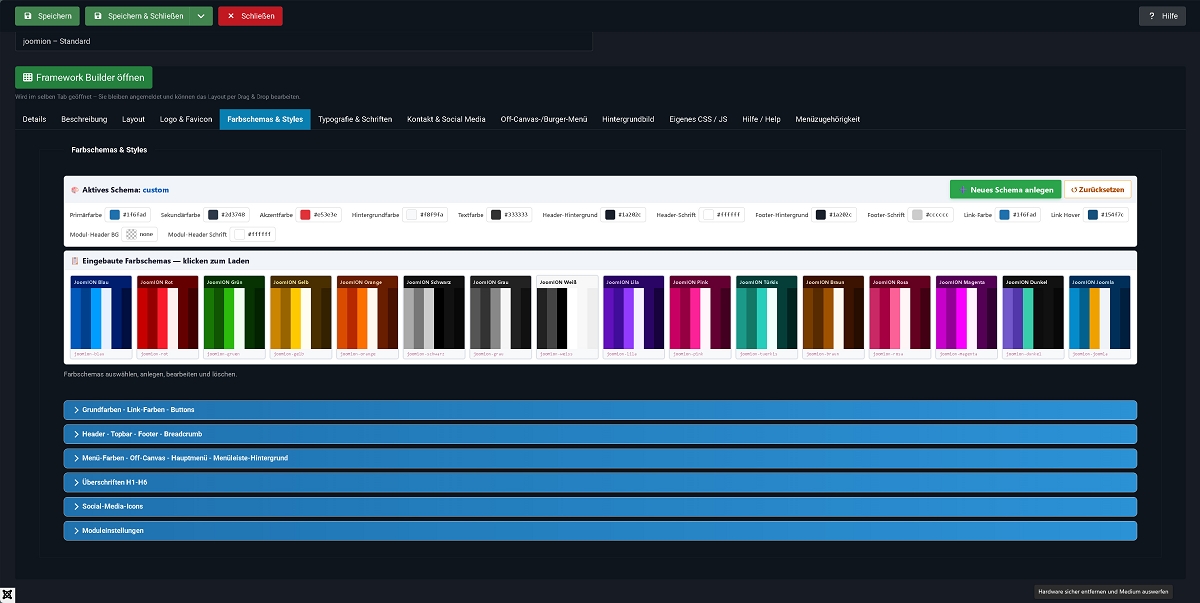Expand the Überschriften H1-H6 section
1200x603 pixels.
(x=600, y=482)
